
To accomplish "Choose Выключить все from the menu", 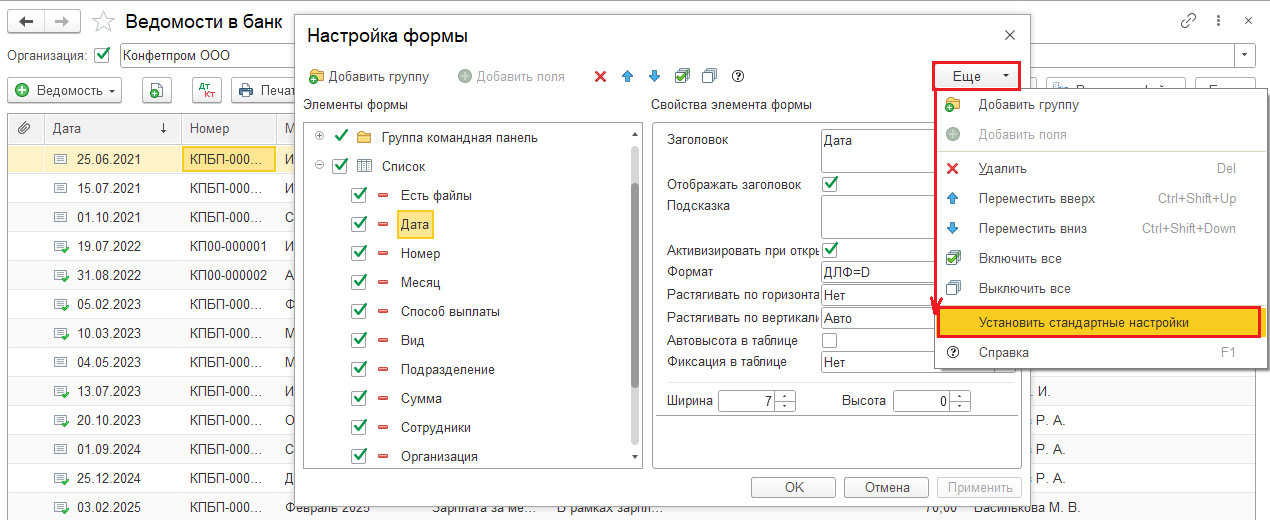I will click(1024, 288).
